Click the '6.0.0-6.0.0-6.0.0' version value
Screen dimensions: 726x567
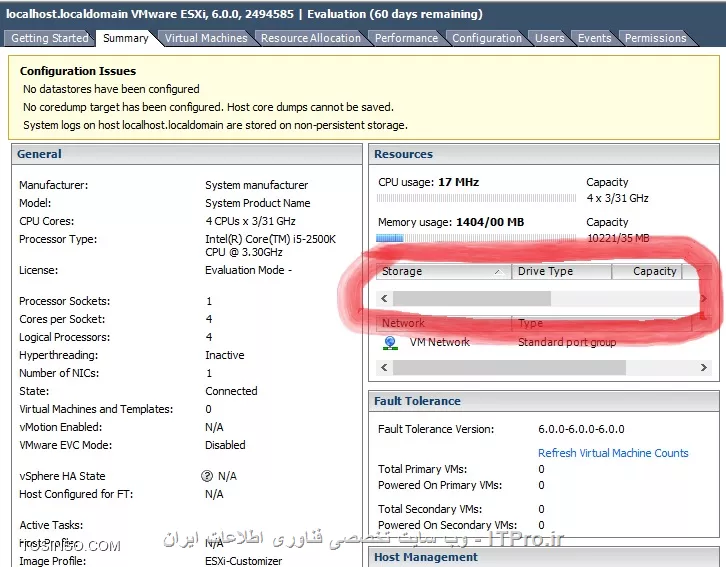(581, 429)
